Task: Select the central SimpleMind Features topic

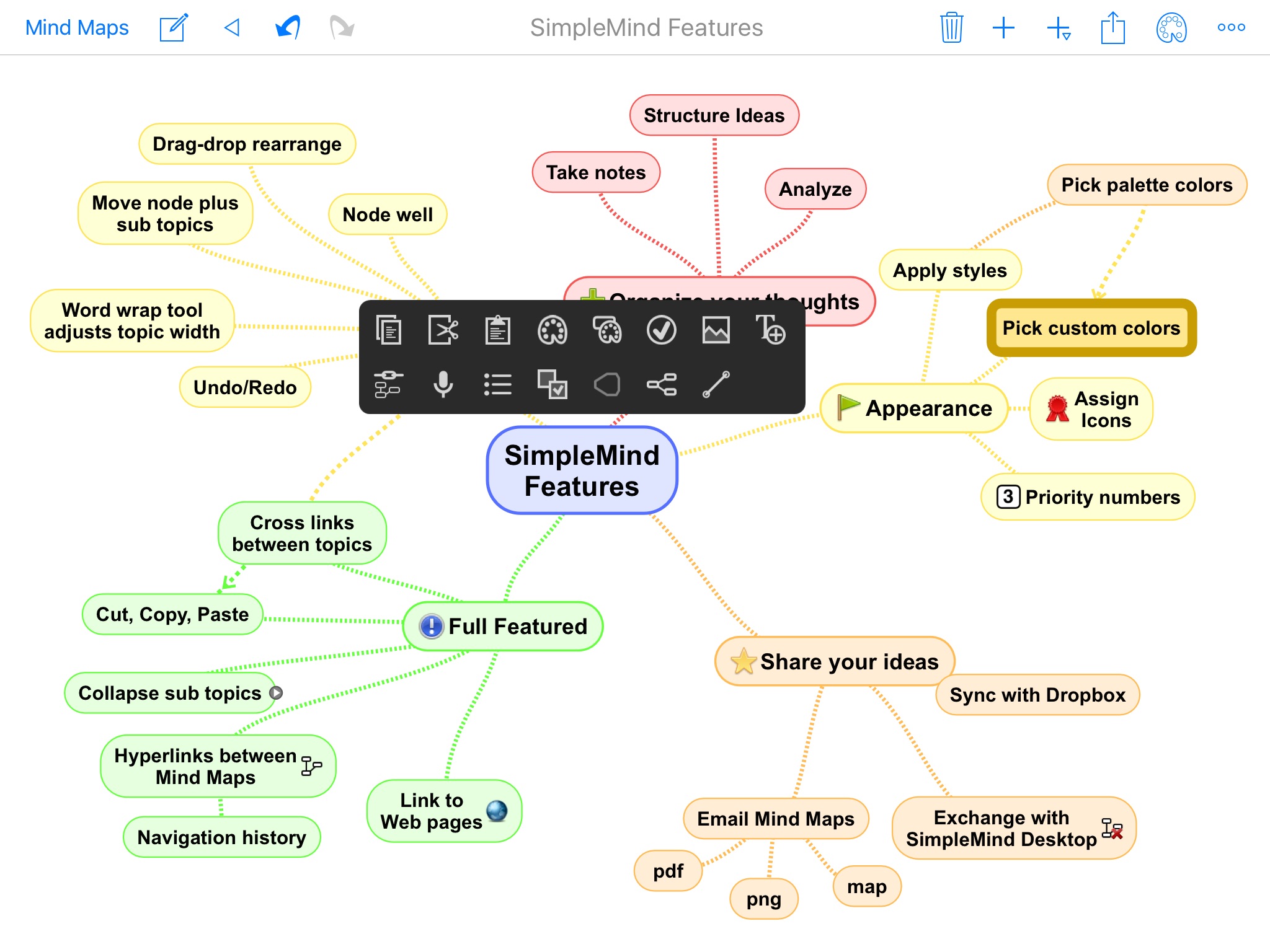Action: [582, 470]
